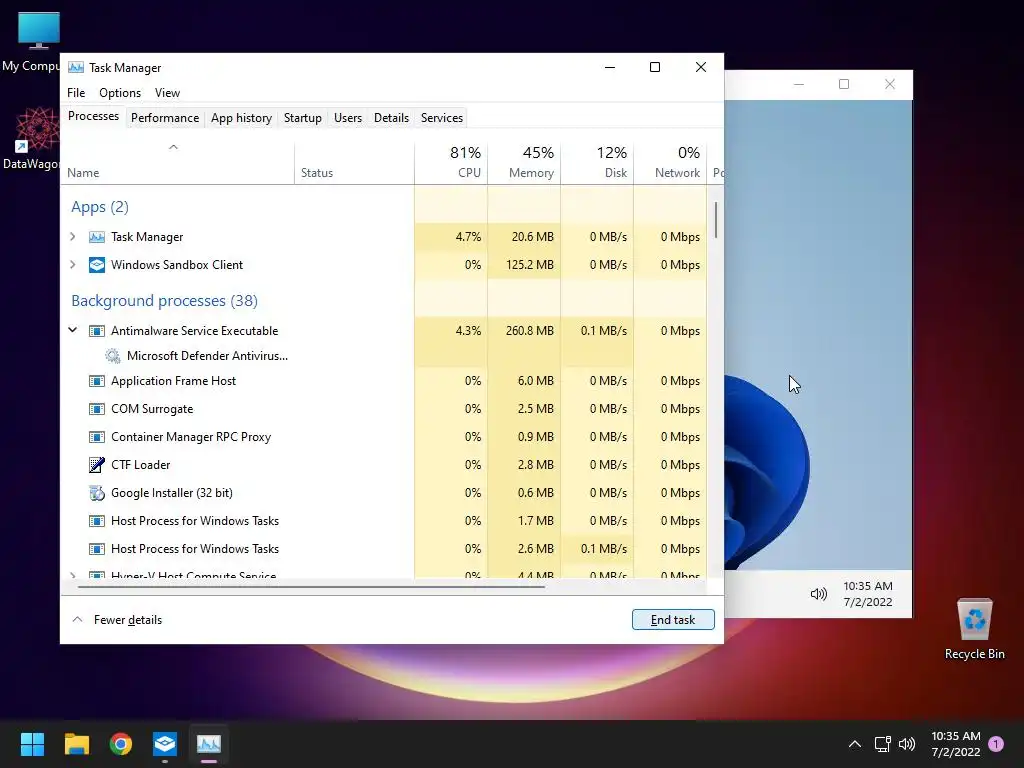Click the icon of the 1.7 MB Host Process row
The width and height of the screenshot is (1024, 768).
pyautogui.click(x=97, y=521)
